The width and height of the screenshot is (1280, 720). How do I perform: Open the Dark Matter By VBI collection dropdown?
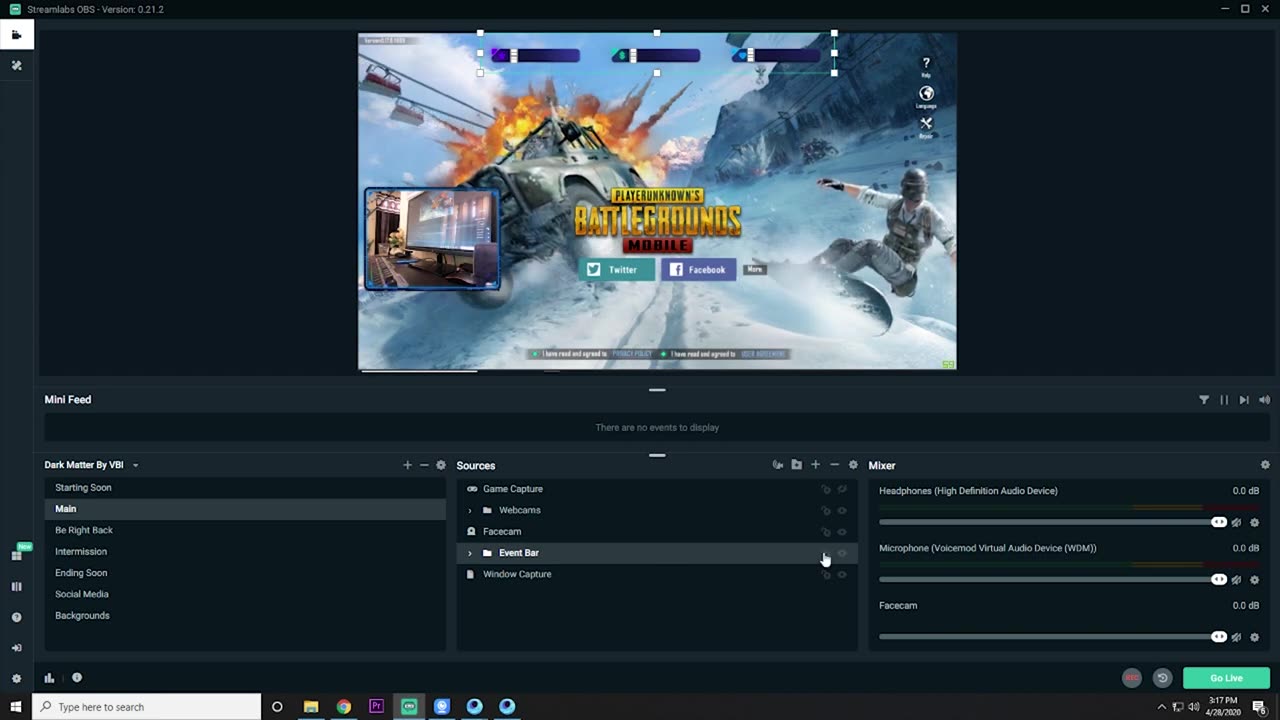(92, 465)
